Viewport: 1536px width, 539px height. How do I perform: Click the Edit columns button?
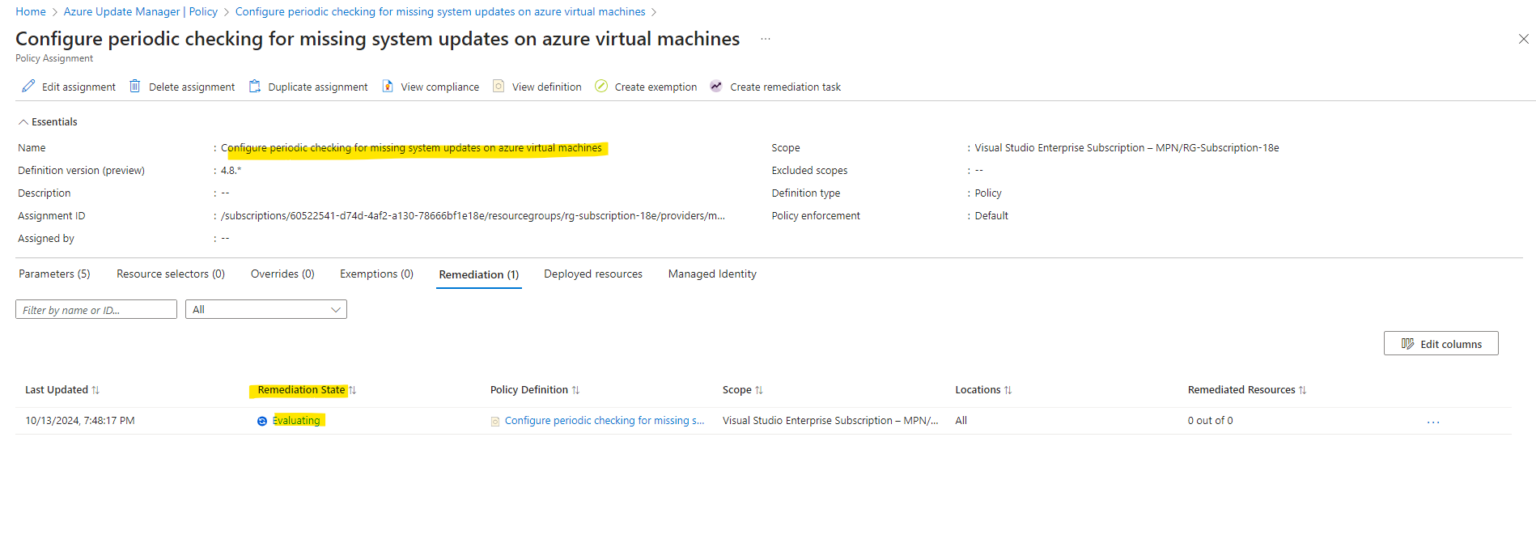[1441, 344]
